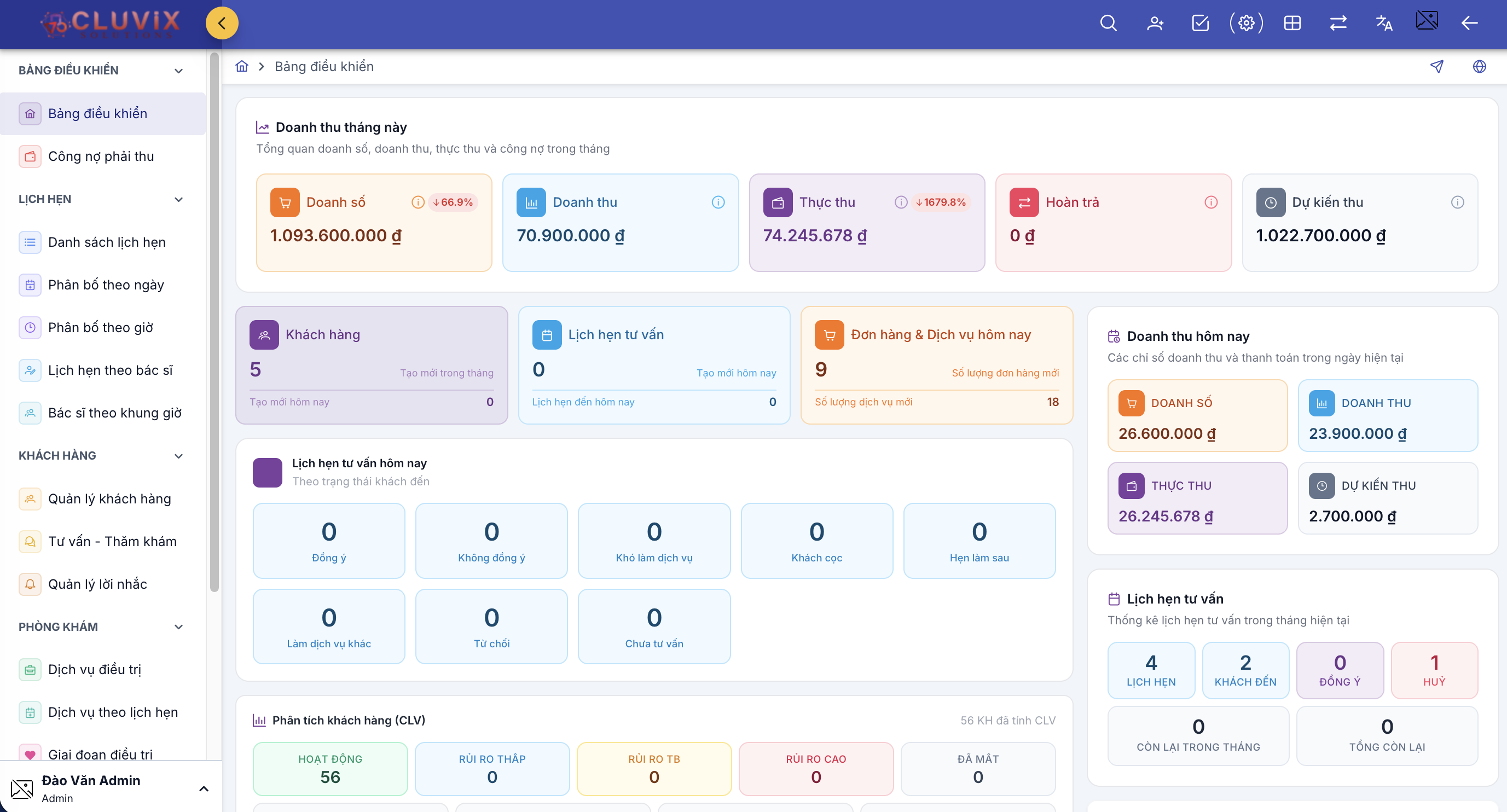Collapse the sidebar with yellow arrow button

coord(222,24)
